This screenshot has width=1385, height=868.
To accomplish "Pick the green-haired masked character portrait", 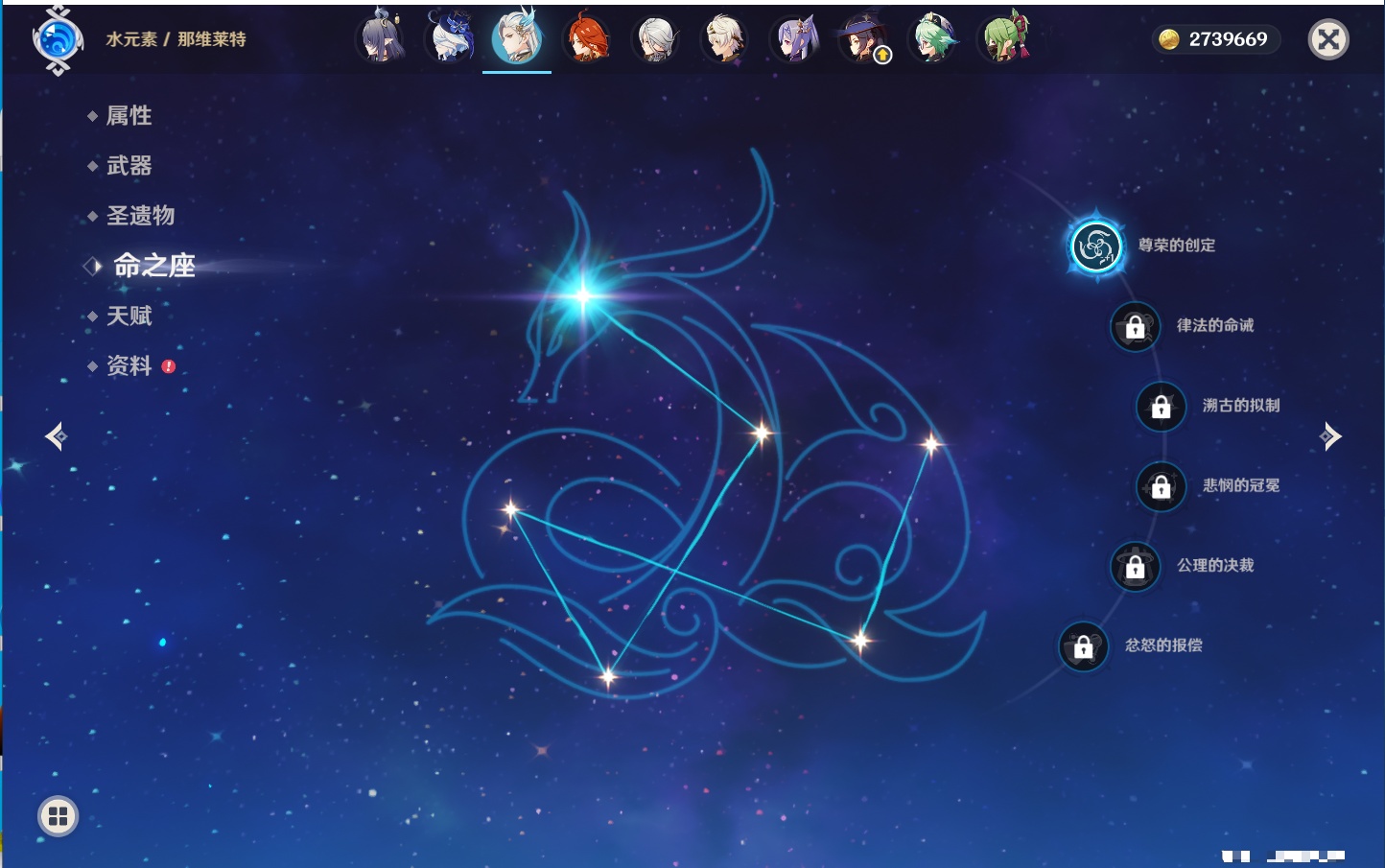I will pyautogui.click(x=1003, y=39).
